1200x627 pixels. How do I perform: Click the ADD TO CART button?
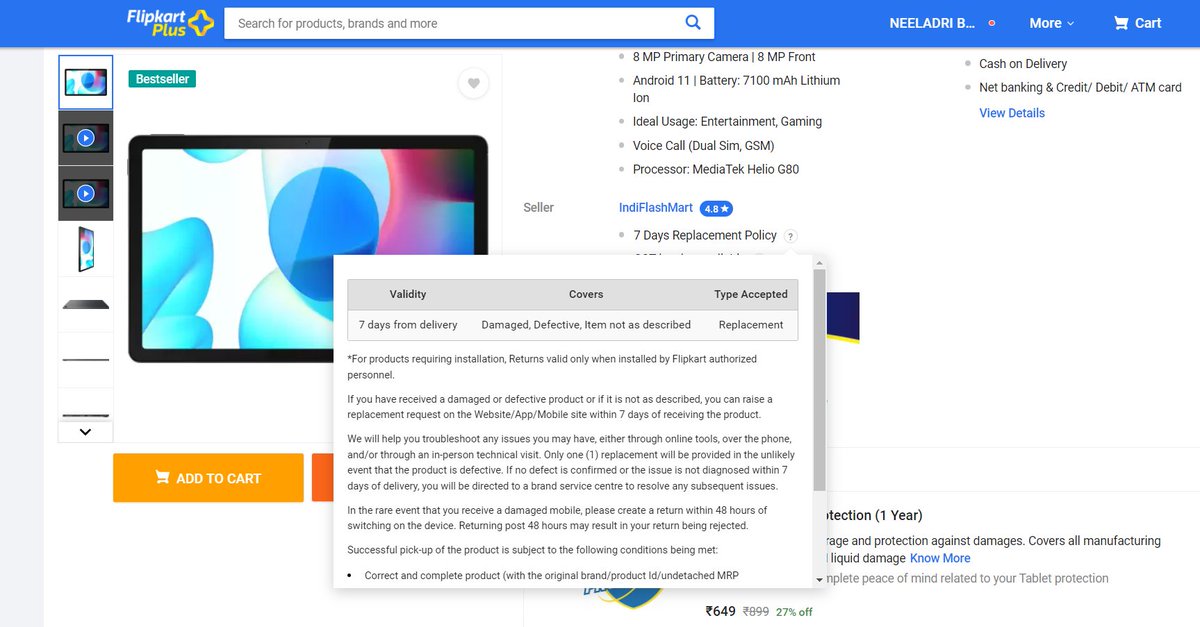coord(208,478)
